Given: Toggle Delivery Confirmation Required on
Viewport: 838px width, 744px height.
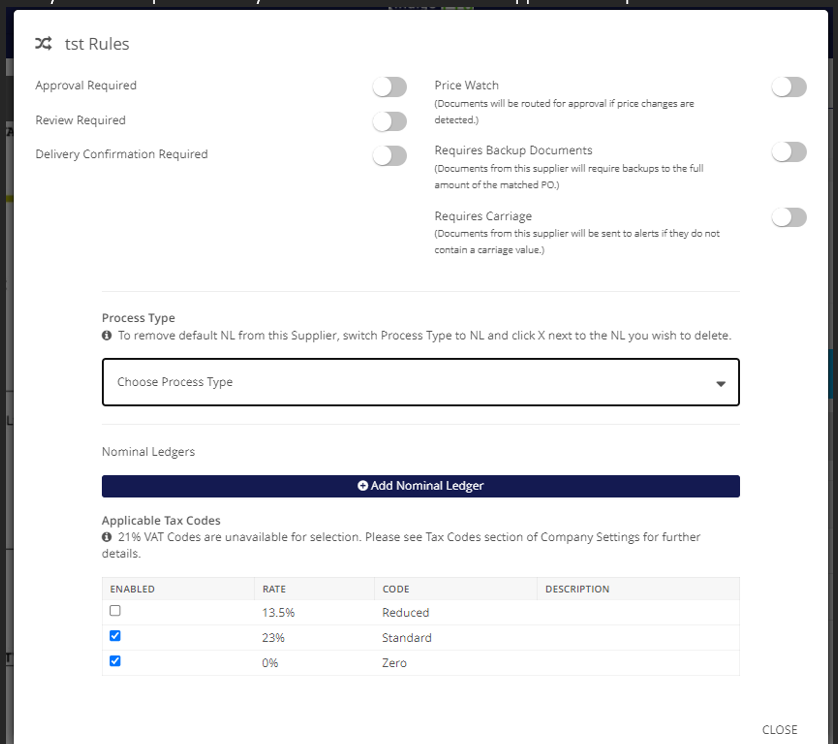Looking at the screenshot, I should (x=390, y=155).
